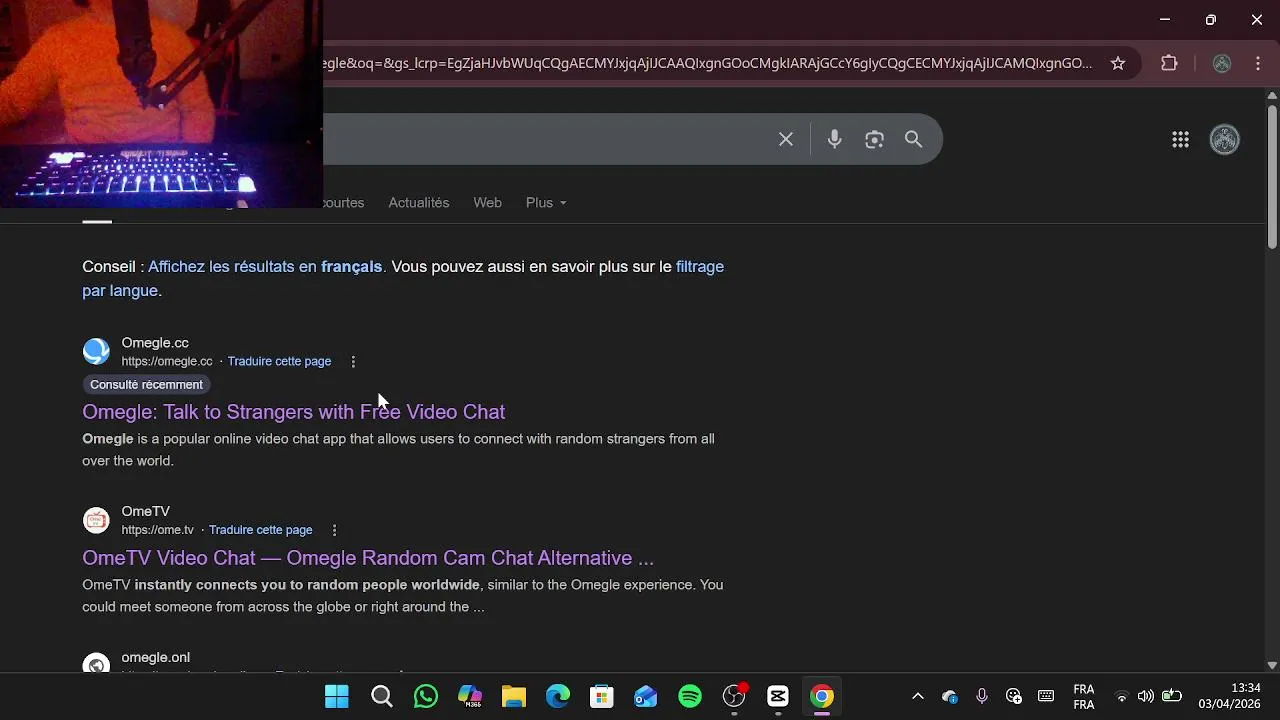Open Microsoft Store from the taskbar
The height and width of the screenshot is (720, 1280).
[x=601, y=697]
